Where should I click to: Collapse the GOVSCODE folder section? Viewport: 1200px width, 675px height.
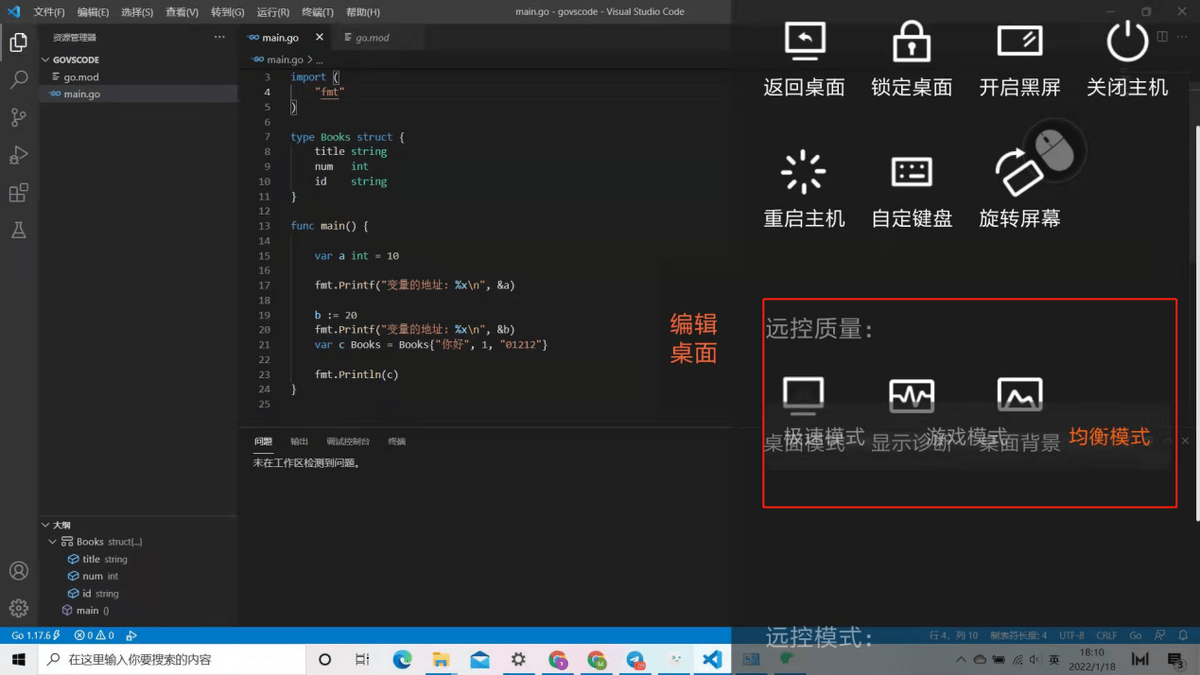(45, 60)
